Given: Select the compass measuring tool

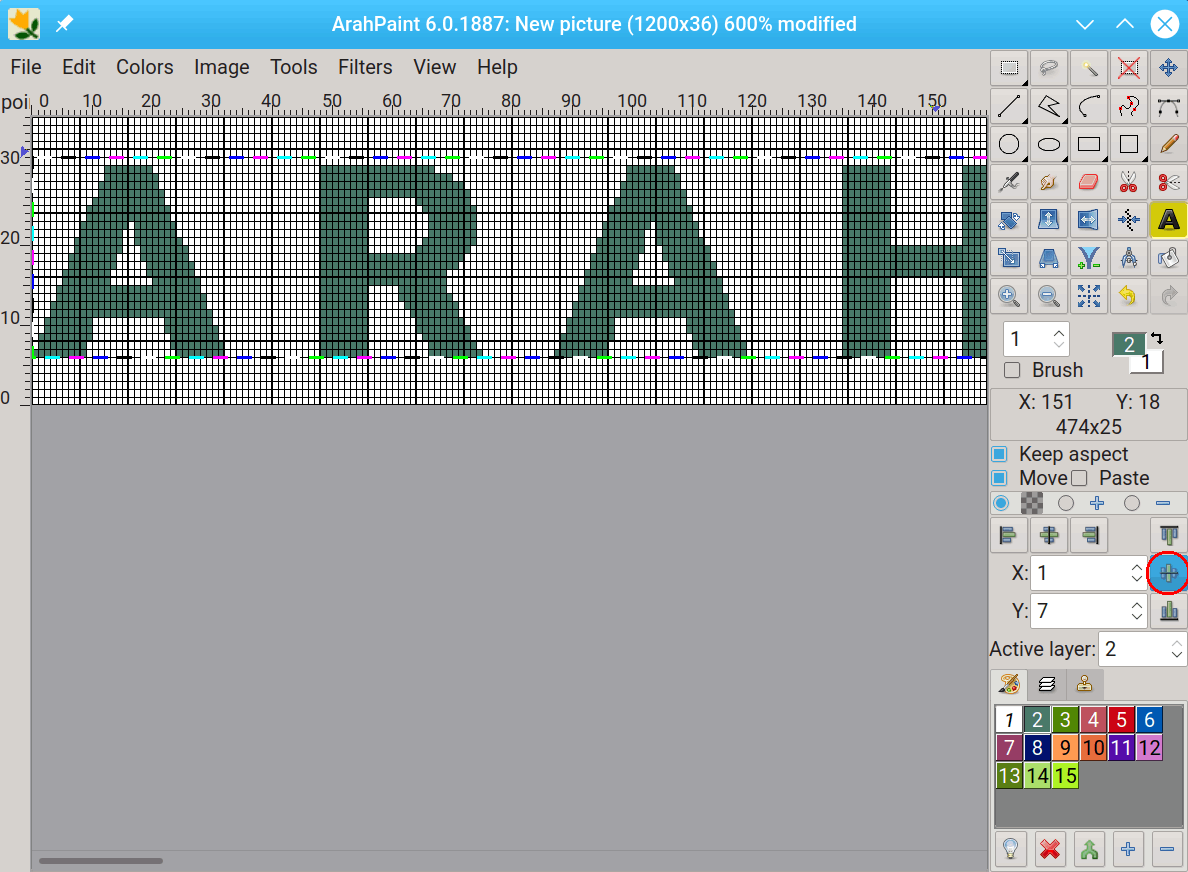Looking at the screenshot, I should coord(1129,258).
